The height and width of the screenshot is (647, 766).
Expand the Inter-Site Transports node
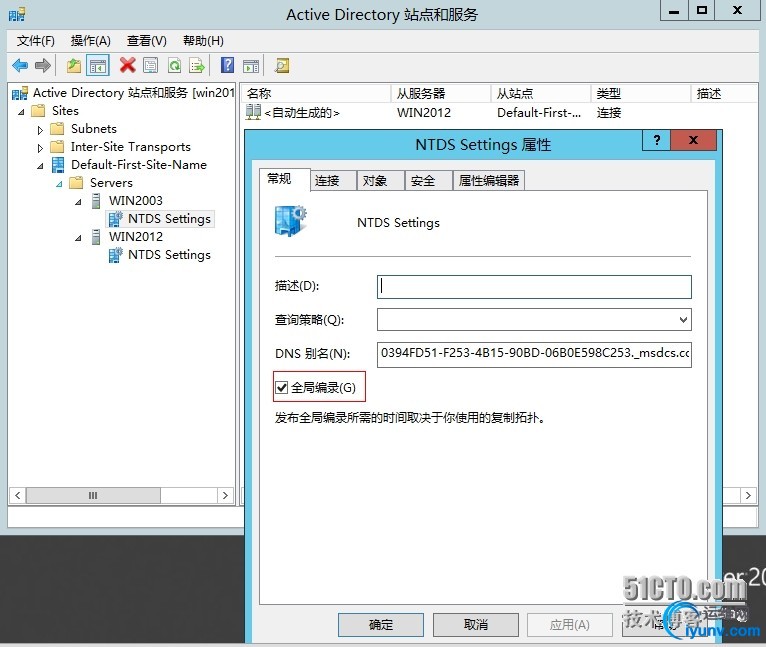coord(40,148)
